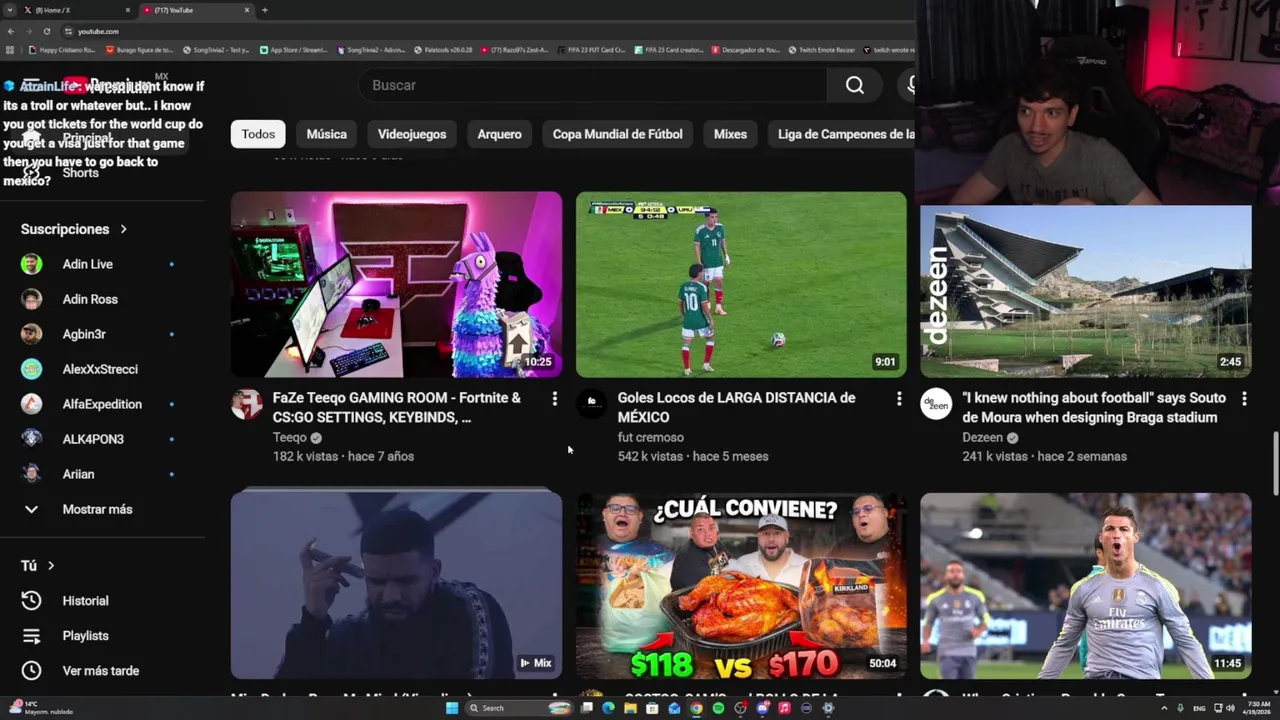Open a new browser tab with plus button
Screen dimensions: 1280x720
pos(264,10)
